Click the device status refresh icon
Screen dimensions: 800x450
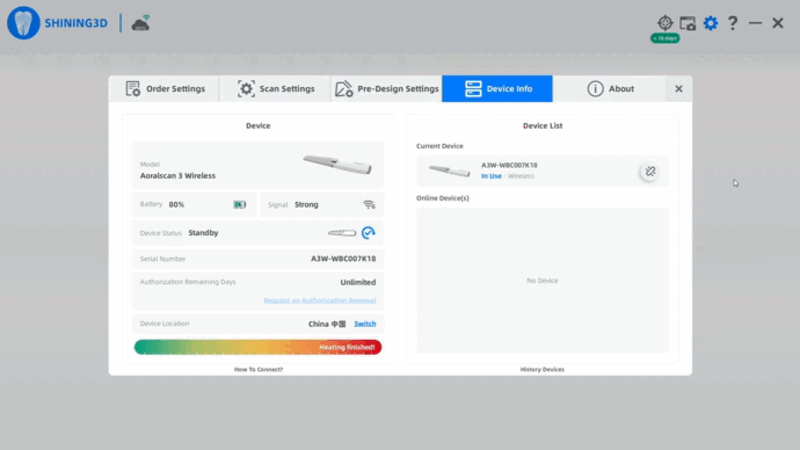tap(368, 233)
